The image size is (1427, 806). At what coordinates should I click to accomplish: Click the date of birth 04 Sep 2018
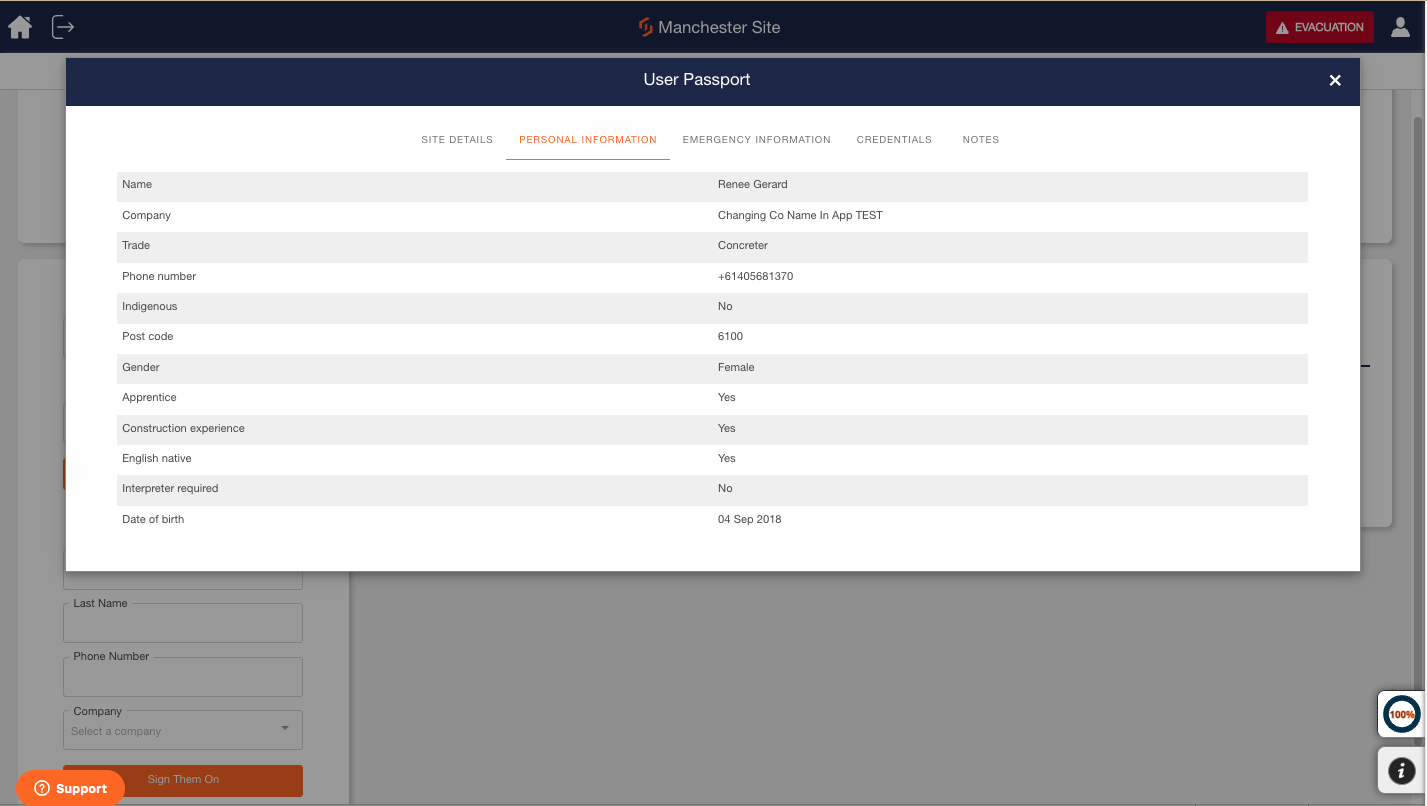tap(750, 520)
